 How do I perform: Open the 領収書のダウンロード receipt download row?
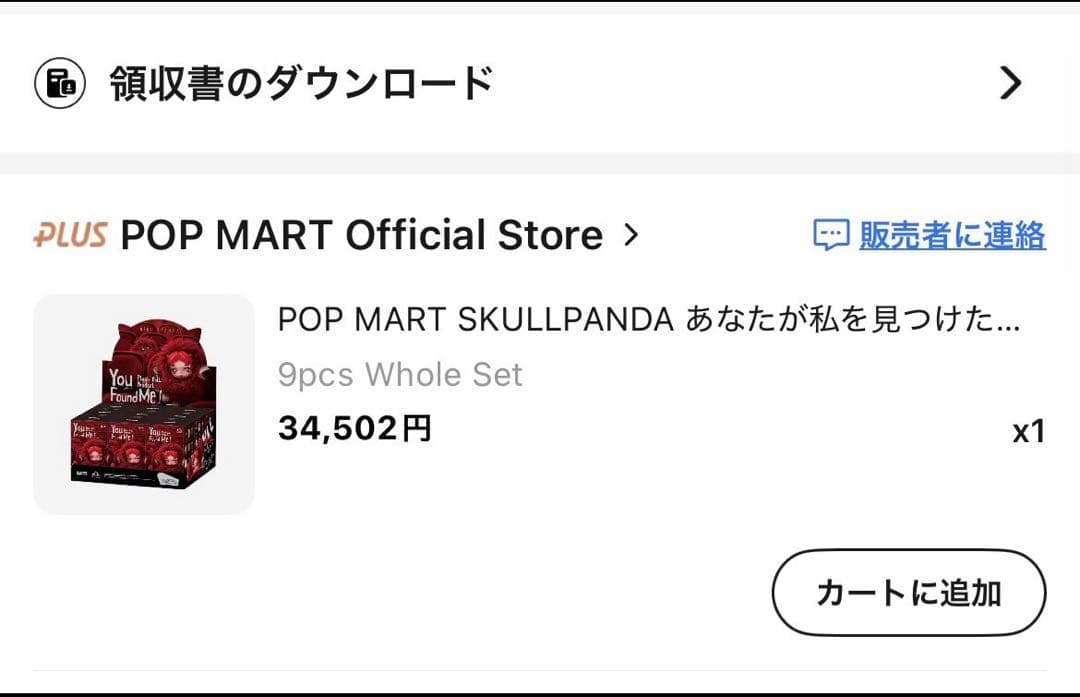coord(300,82)
